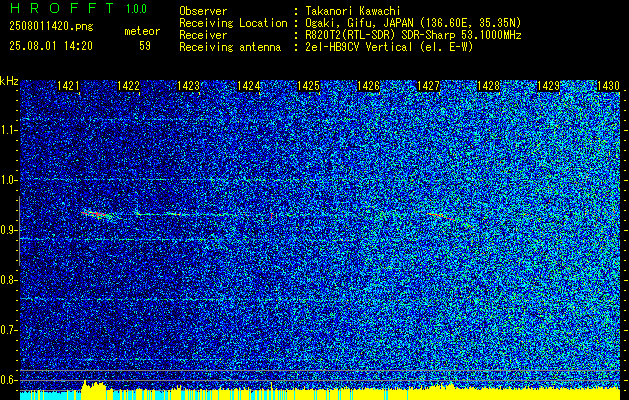Click the 1430 time marker
Screen dimensions: 629x400
tap(609, 85)
